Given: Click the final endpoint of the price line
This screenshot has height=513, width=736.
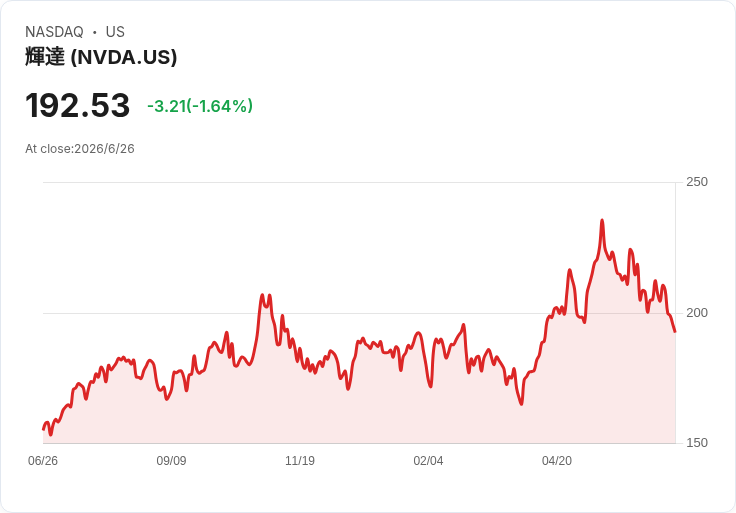Looking at the screenshot, I should tap(675, 331).
